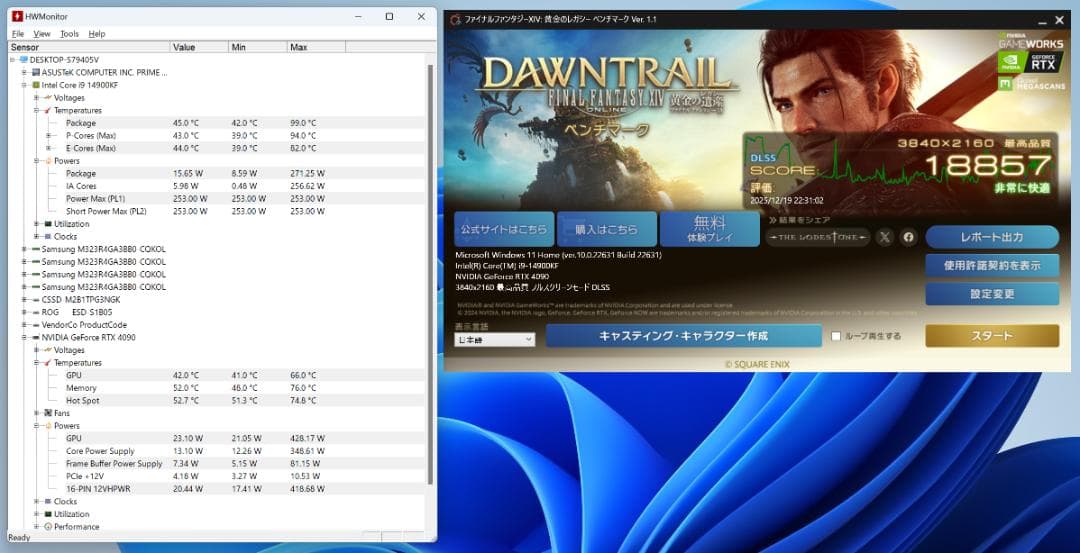
Task: Open the Help menu in HWMonitor
Action: tap(97, 34)
